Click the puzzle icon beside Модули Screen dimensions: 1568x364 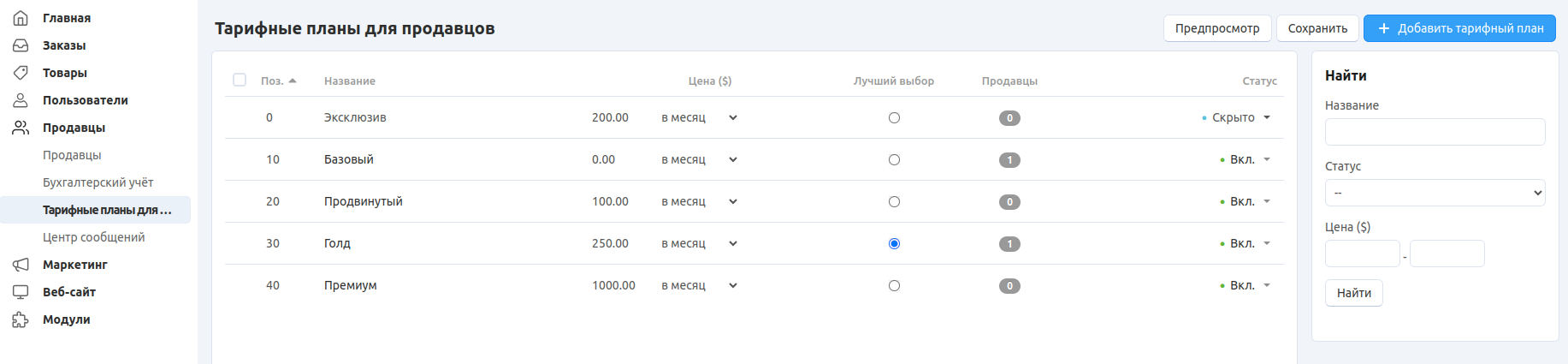21,319
